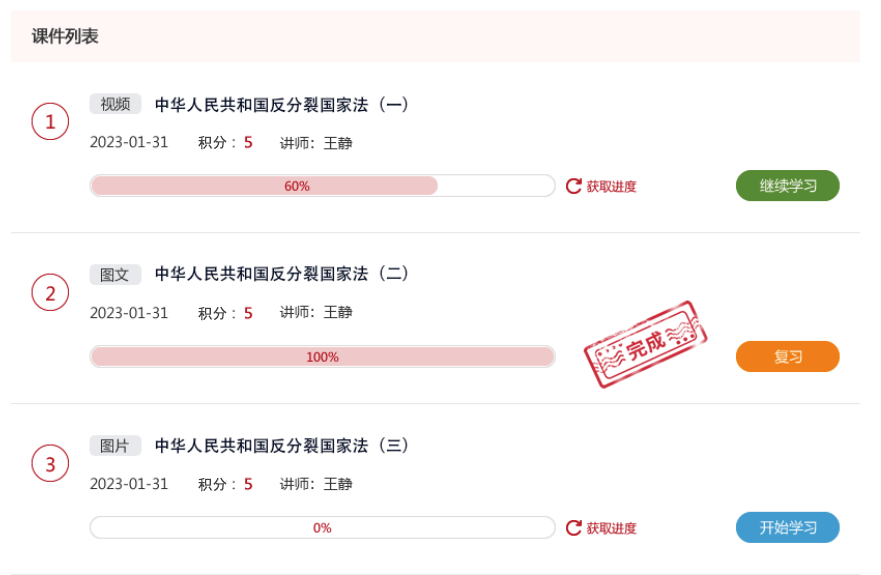
Task: Click 获取进度 text for the first course
Action: coord(611,187)
